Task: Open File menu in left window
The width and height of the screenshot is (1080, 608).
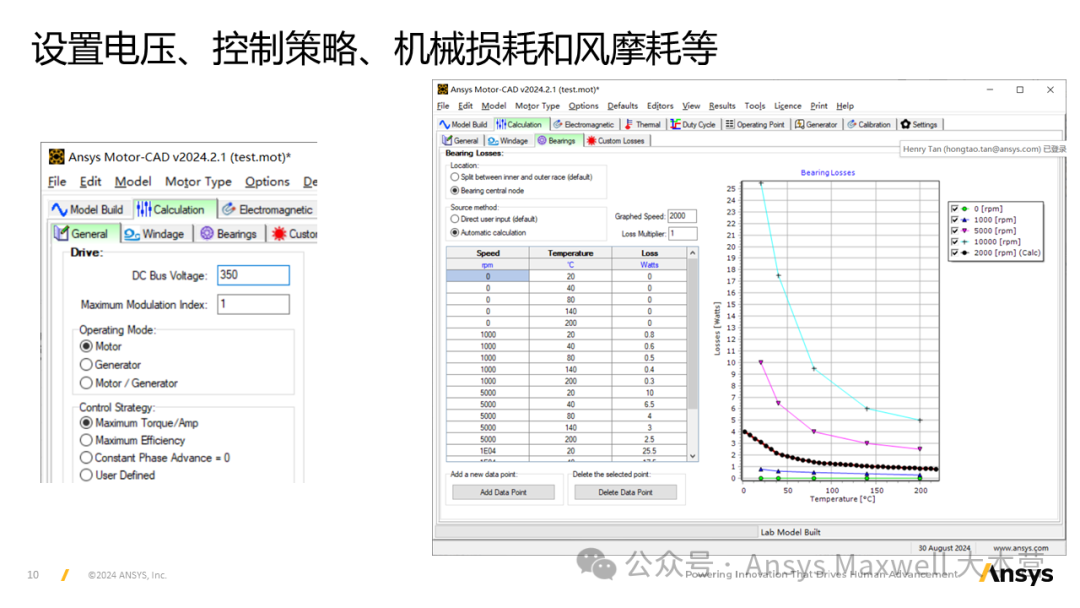Action: pos(57,182)
